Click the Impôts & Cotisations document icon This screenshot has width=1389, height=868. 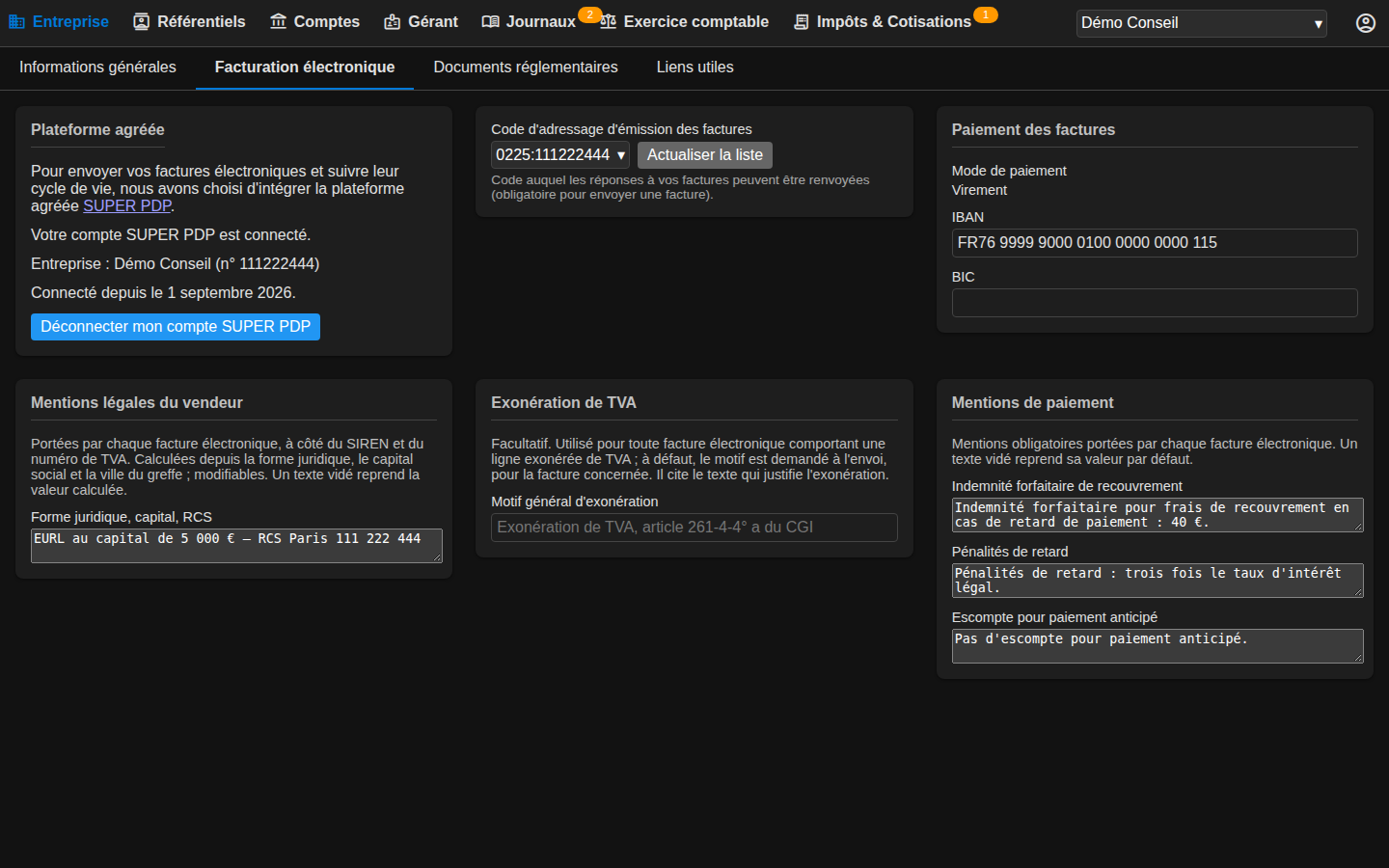801,21
